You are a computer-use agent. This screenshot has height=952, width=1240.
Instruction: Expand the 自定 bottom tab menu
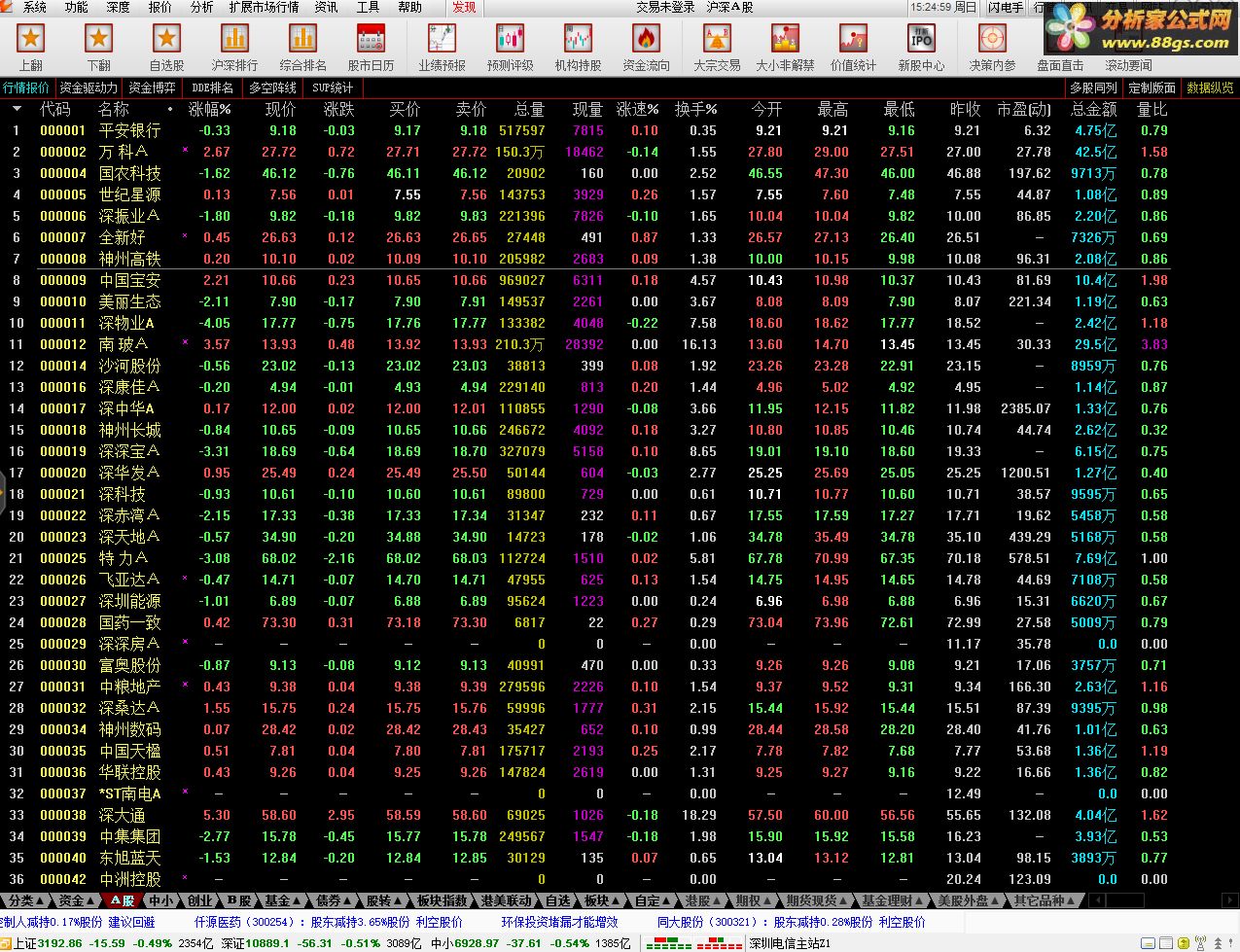(x=653, y=900)
